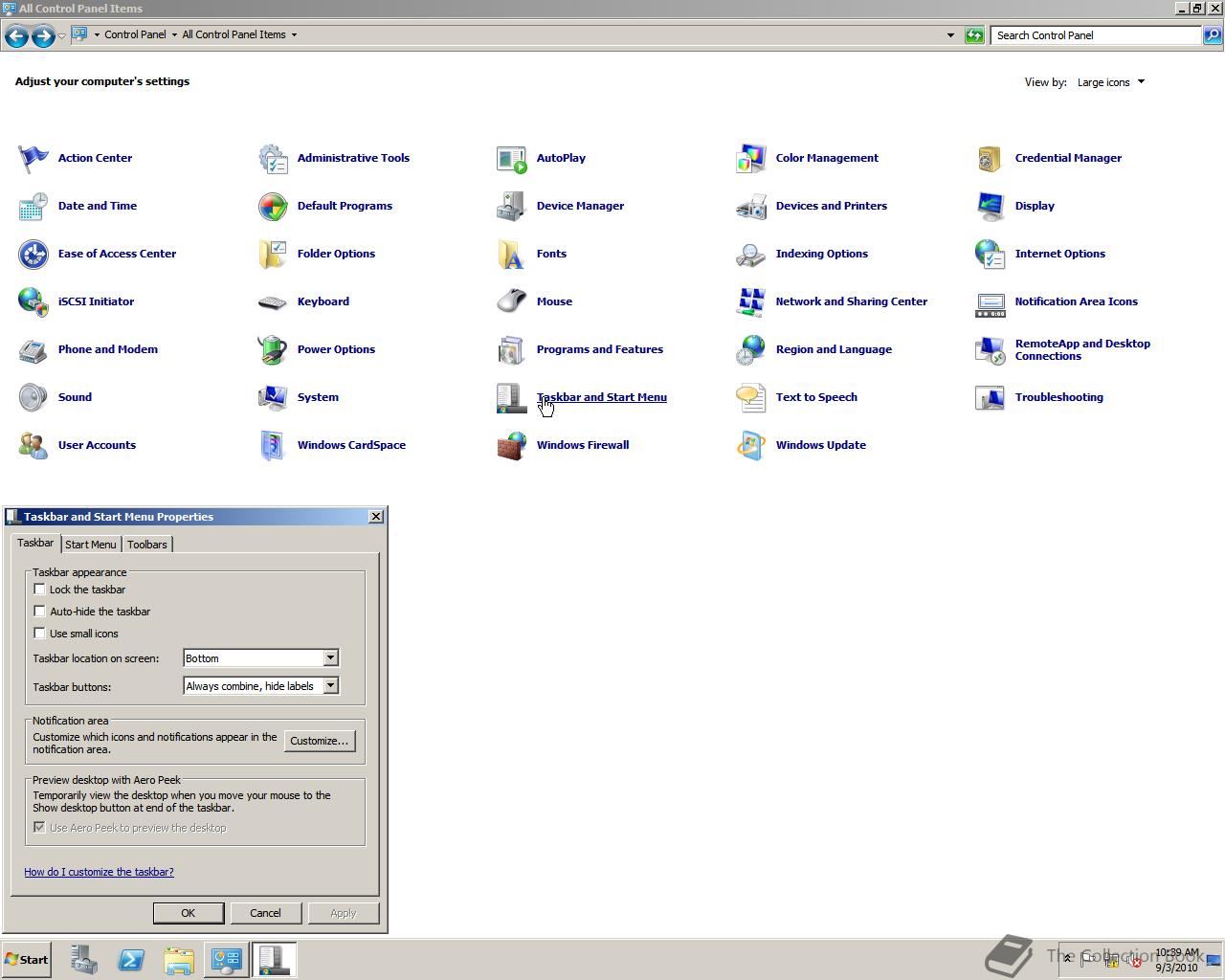Open the Internet Options icon
Viewport: 1225px width, 980px height.
pyautogui.click(x=991, y=254)
